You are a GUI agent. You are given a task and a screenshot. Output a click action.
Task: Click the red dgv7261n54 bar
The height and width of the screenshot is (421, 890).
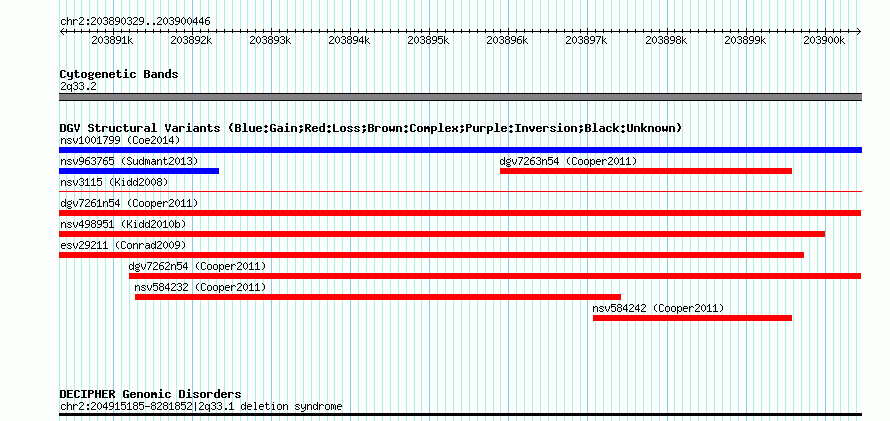[x=460, y=213]
